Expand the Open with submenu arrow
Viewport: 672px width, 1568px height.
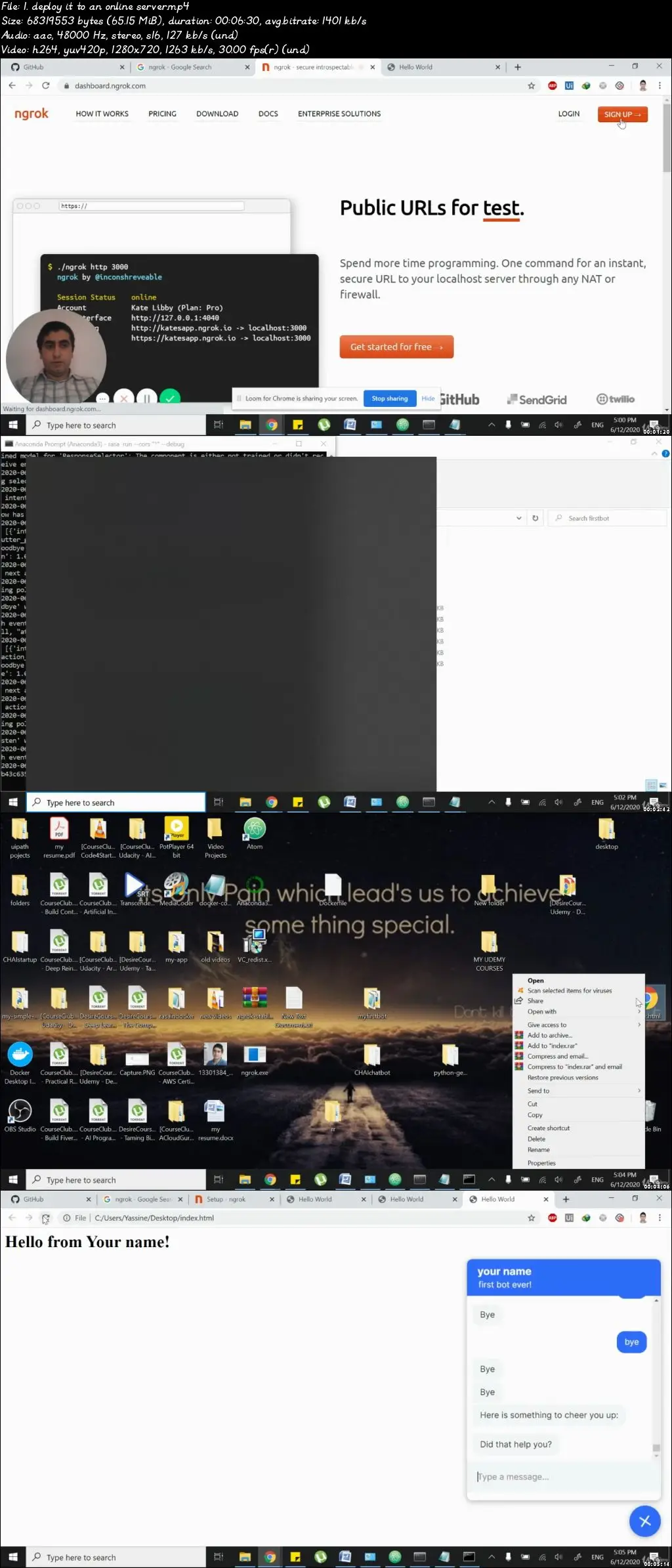[x=639, y=1011]
